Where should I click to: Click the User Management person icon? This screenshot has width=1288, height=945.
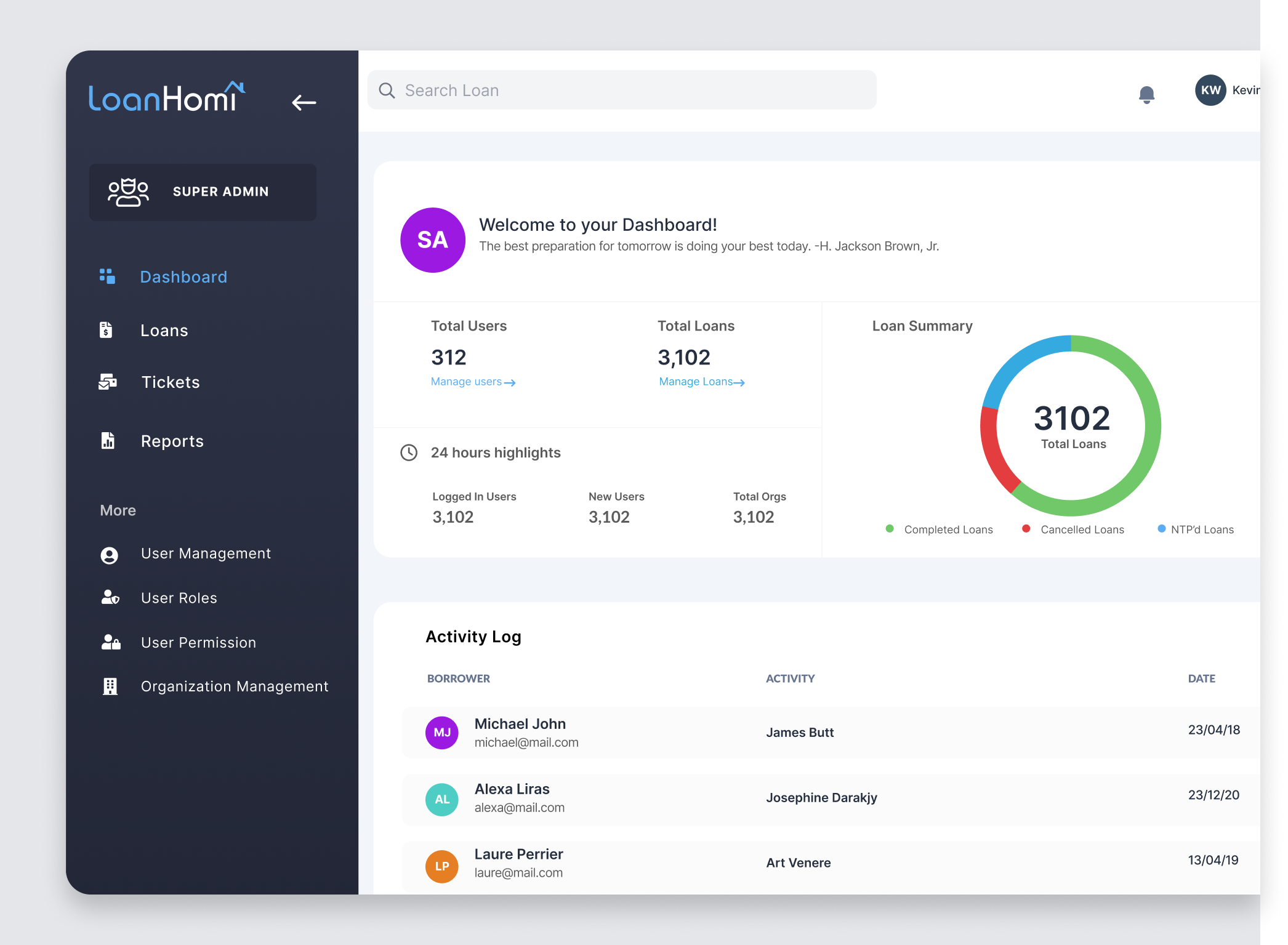pyautogui.click(x=109, y=555)
